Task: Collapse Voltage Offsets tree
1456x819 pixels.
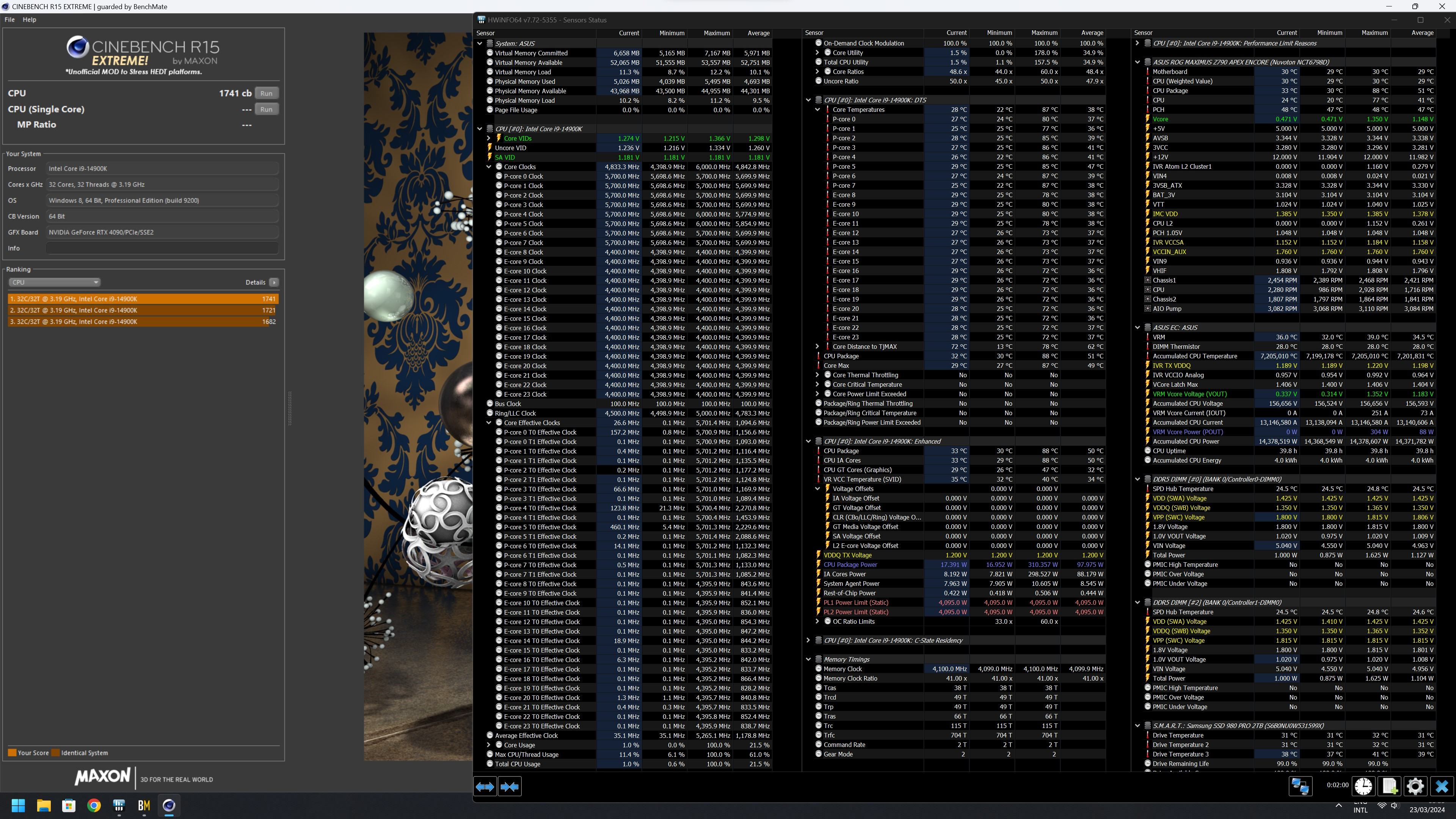Action: pos(817,489)
